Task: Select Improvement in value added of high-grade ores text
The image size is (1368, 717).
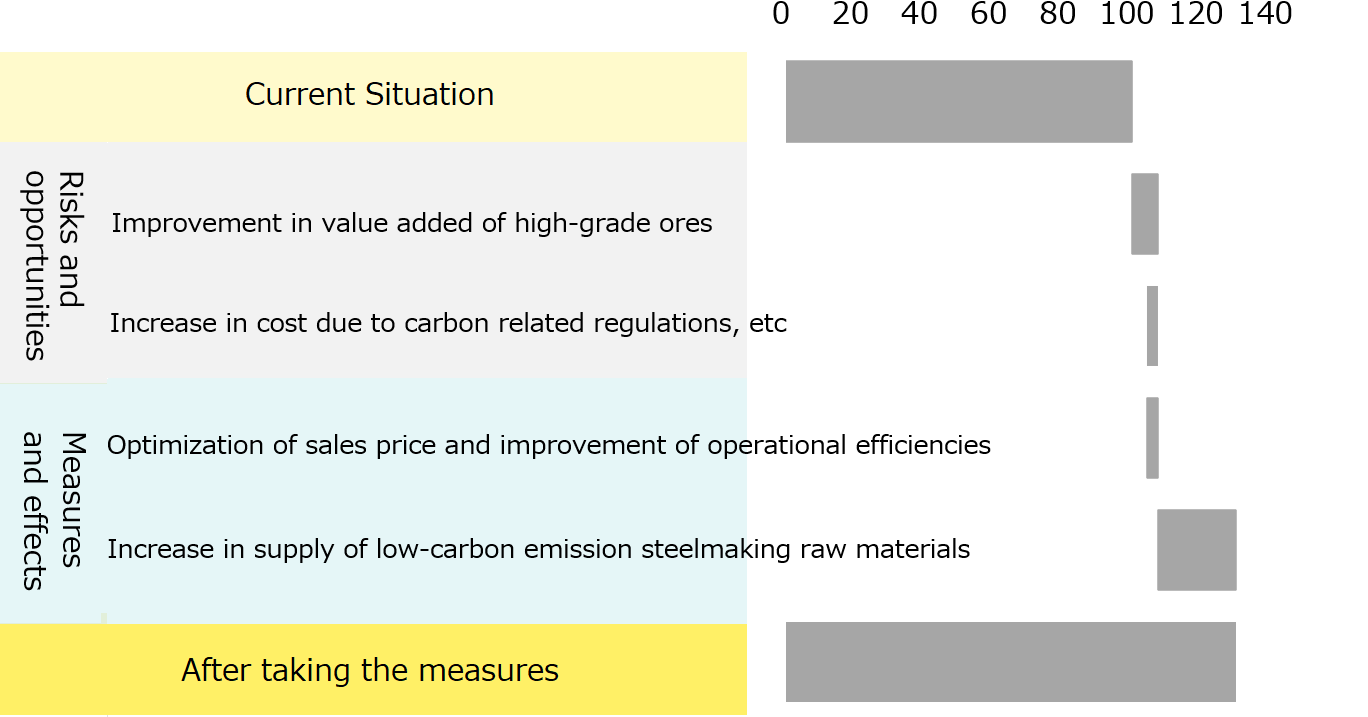Action: (412, 223)
